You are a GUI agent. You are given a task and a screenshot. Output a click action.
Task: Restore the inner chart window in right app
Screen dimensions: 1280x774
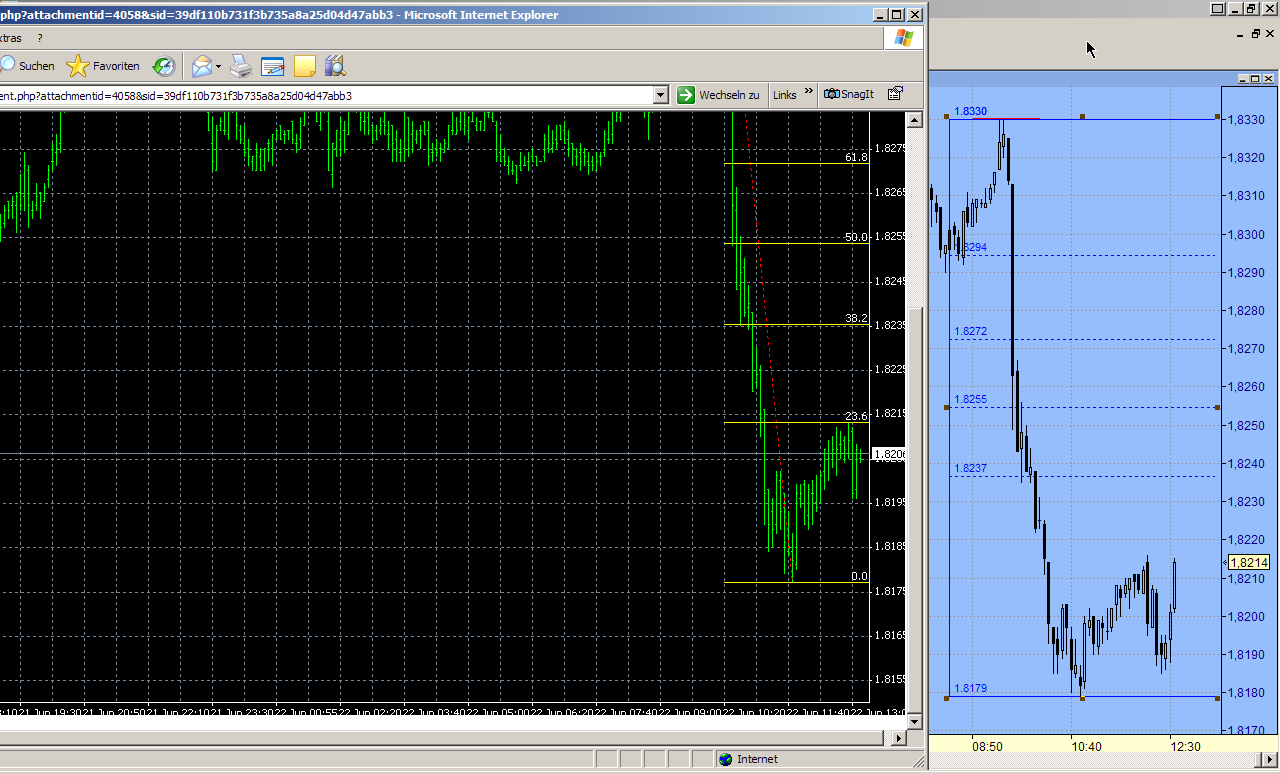point(1256,34)
